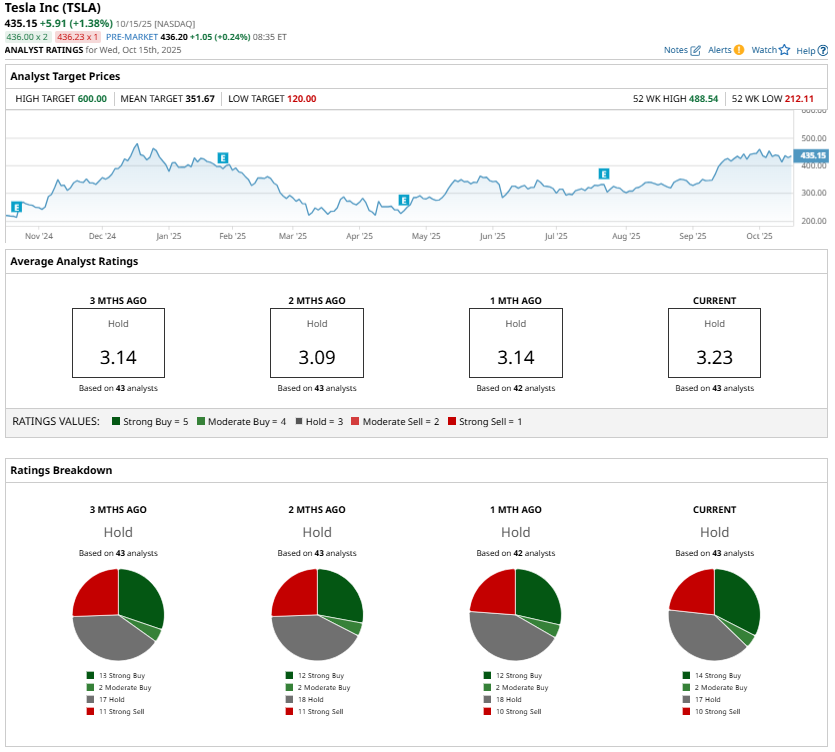Image resolution: width=835 pixels, height=752 pixels.
Task: Select the earnings E marker near Aug '25
Action: click(604, 174)
